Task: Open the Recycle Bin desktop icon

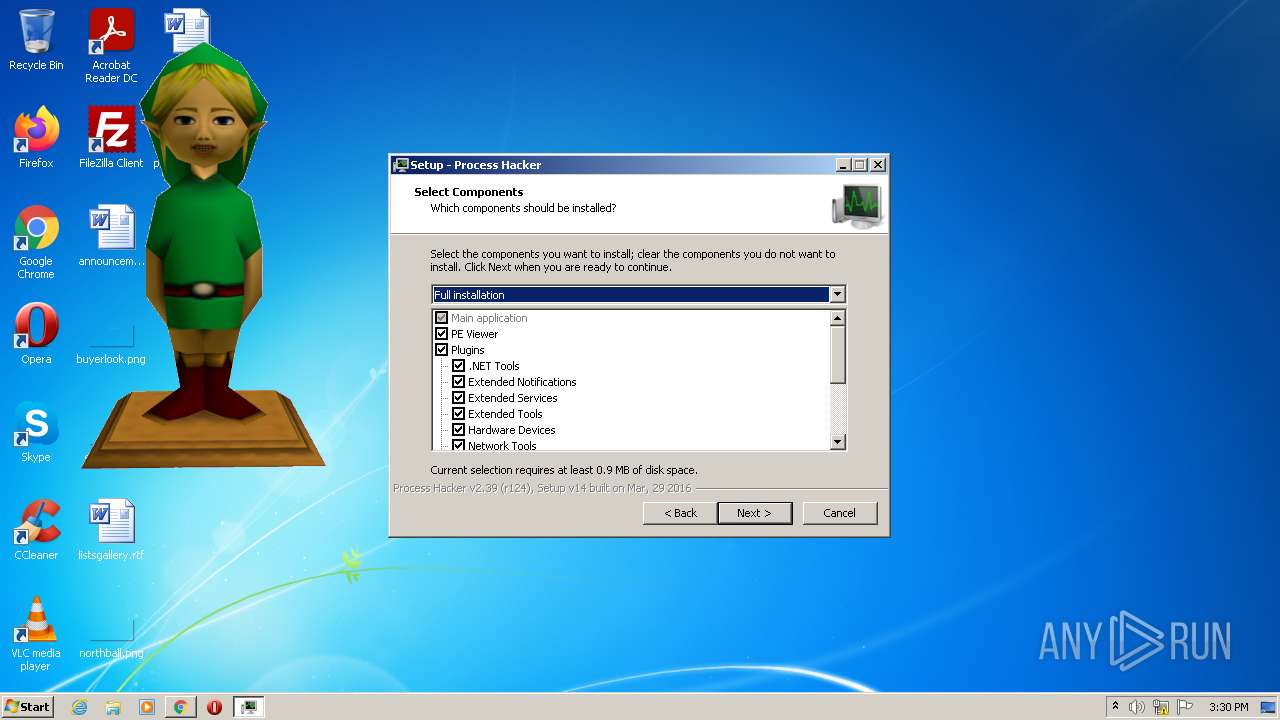Action: pyautogui.click(x=36, y=40)
